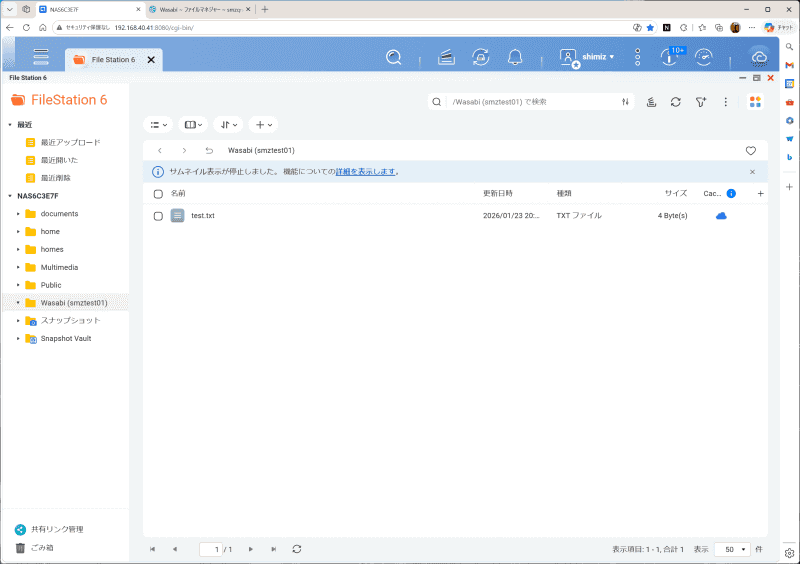Open the QTS main menu hamburger icon
This screenshot has height=564, width=800.
41,57
